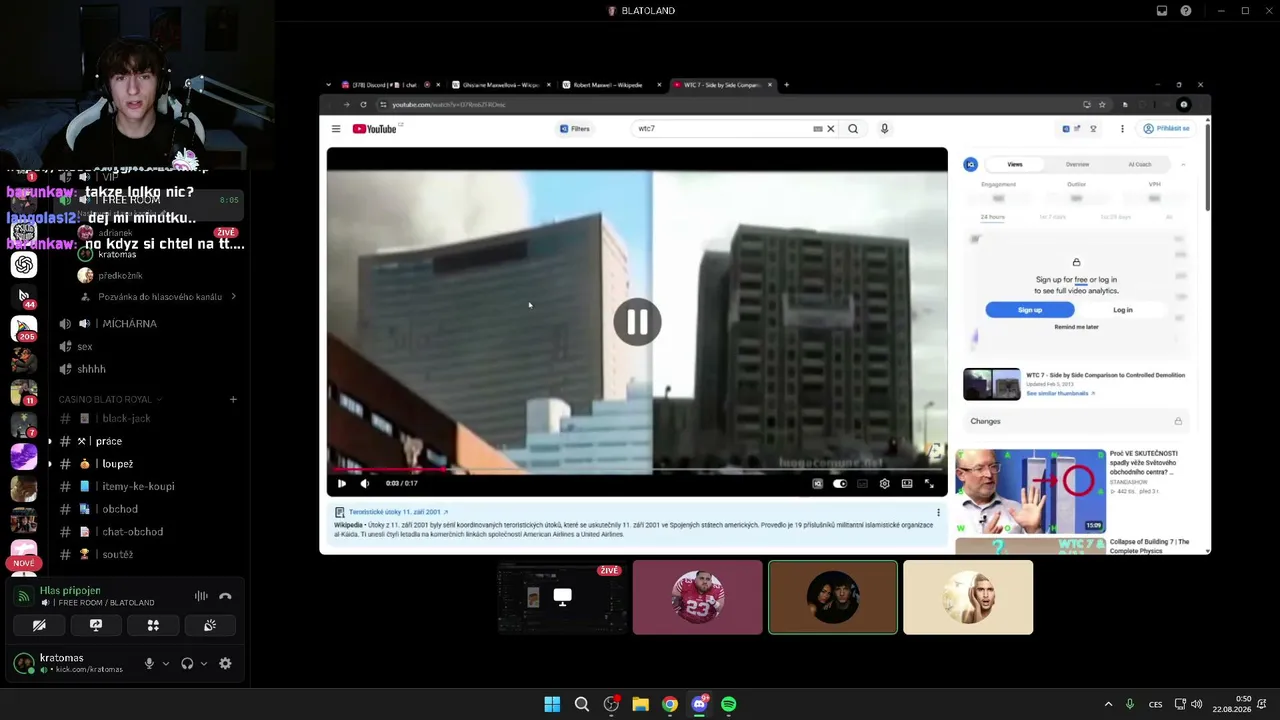
Task: Start voice search with the microphone
Action: tap(884, 129)
